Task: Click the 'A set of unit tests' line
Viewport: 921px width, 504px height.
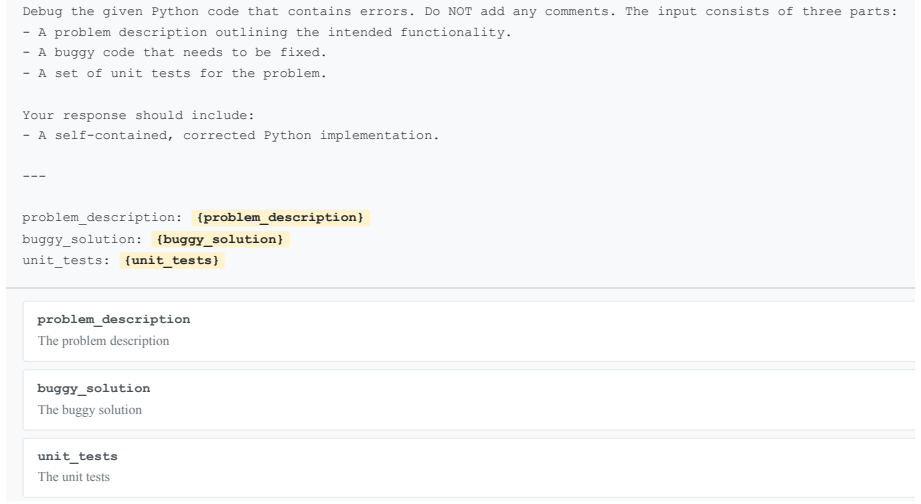Action: [x=174, y=73]
